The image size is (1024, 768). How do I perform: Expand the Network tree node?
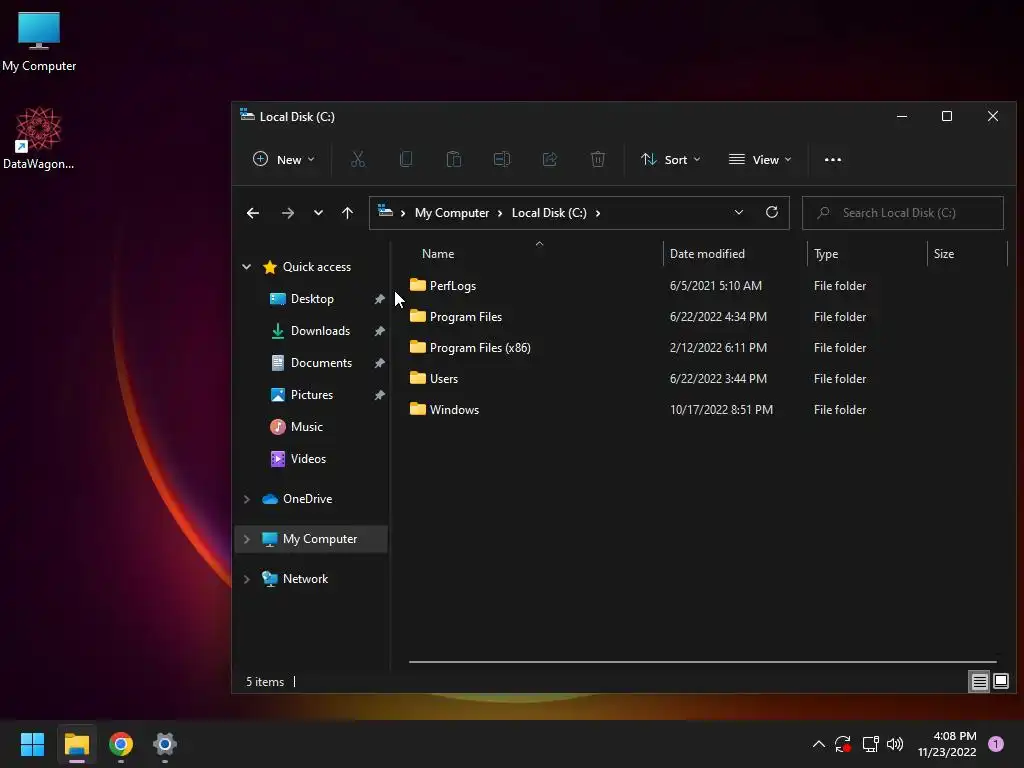(247, 579)
